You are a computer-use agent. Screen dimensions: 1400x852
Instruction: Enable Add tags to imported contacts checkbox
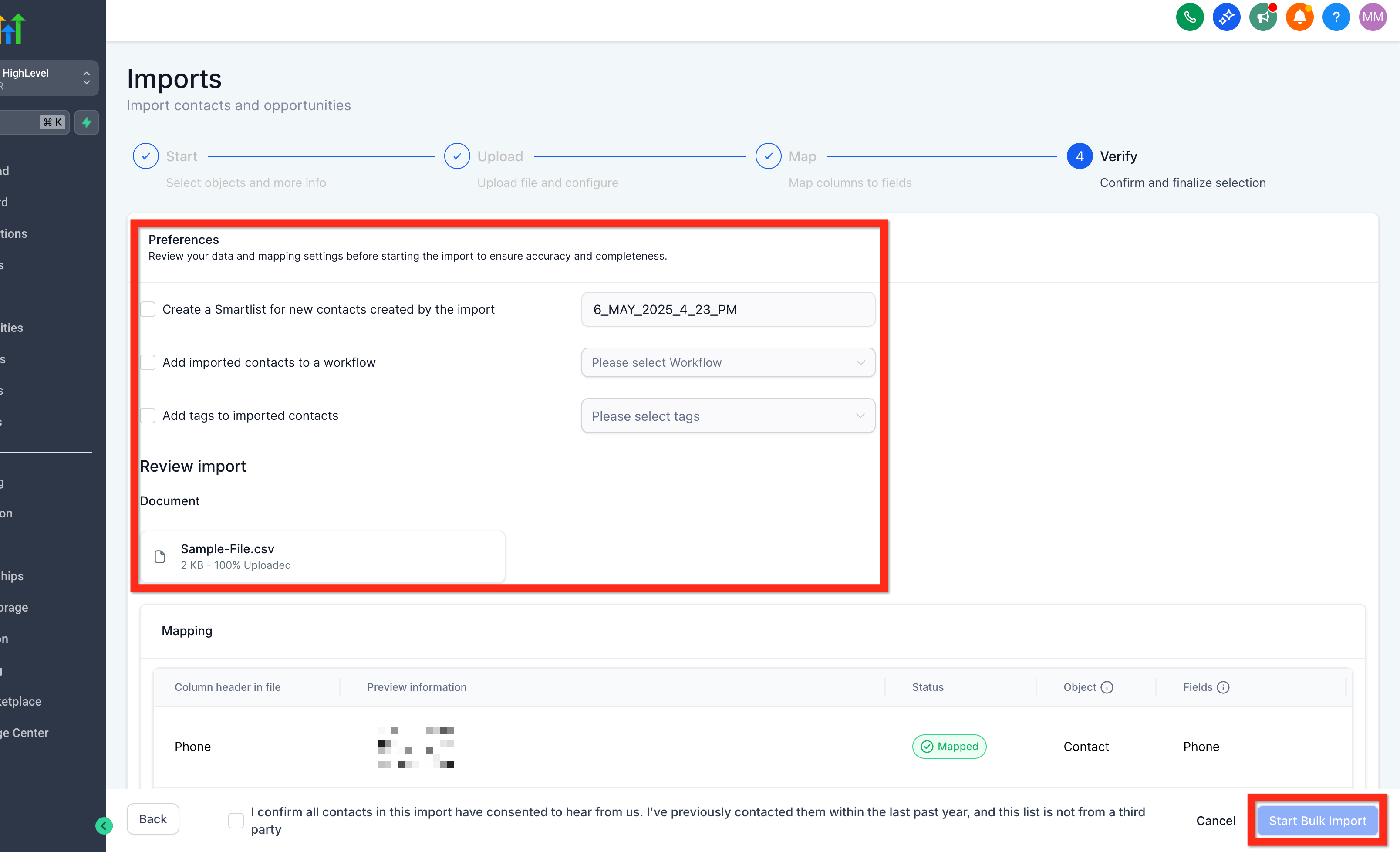point(148,416)
